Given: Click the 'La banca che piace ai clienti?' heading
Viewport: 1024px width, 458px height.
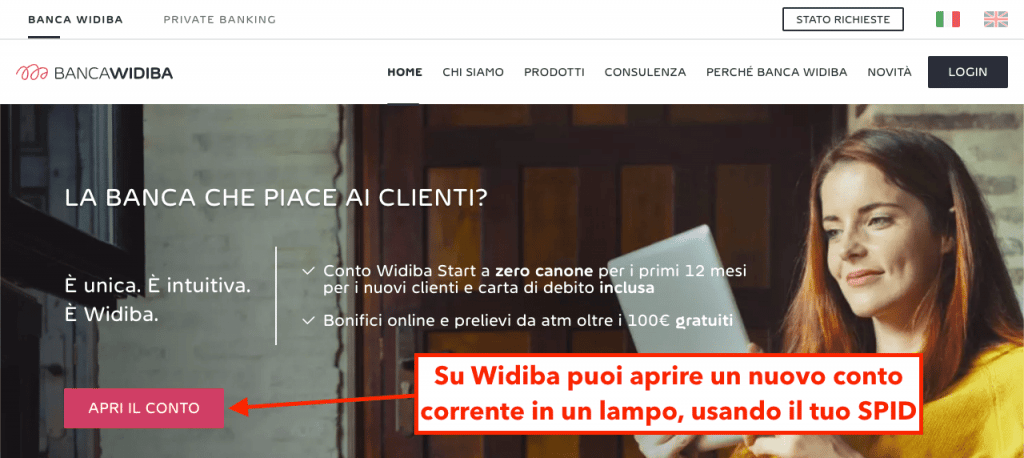Looking at the screenshot, I should tap(276, 198).
